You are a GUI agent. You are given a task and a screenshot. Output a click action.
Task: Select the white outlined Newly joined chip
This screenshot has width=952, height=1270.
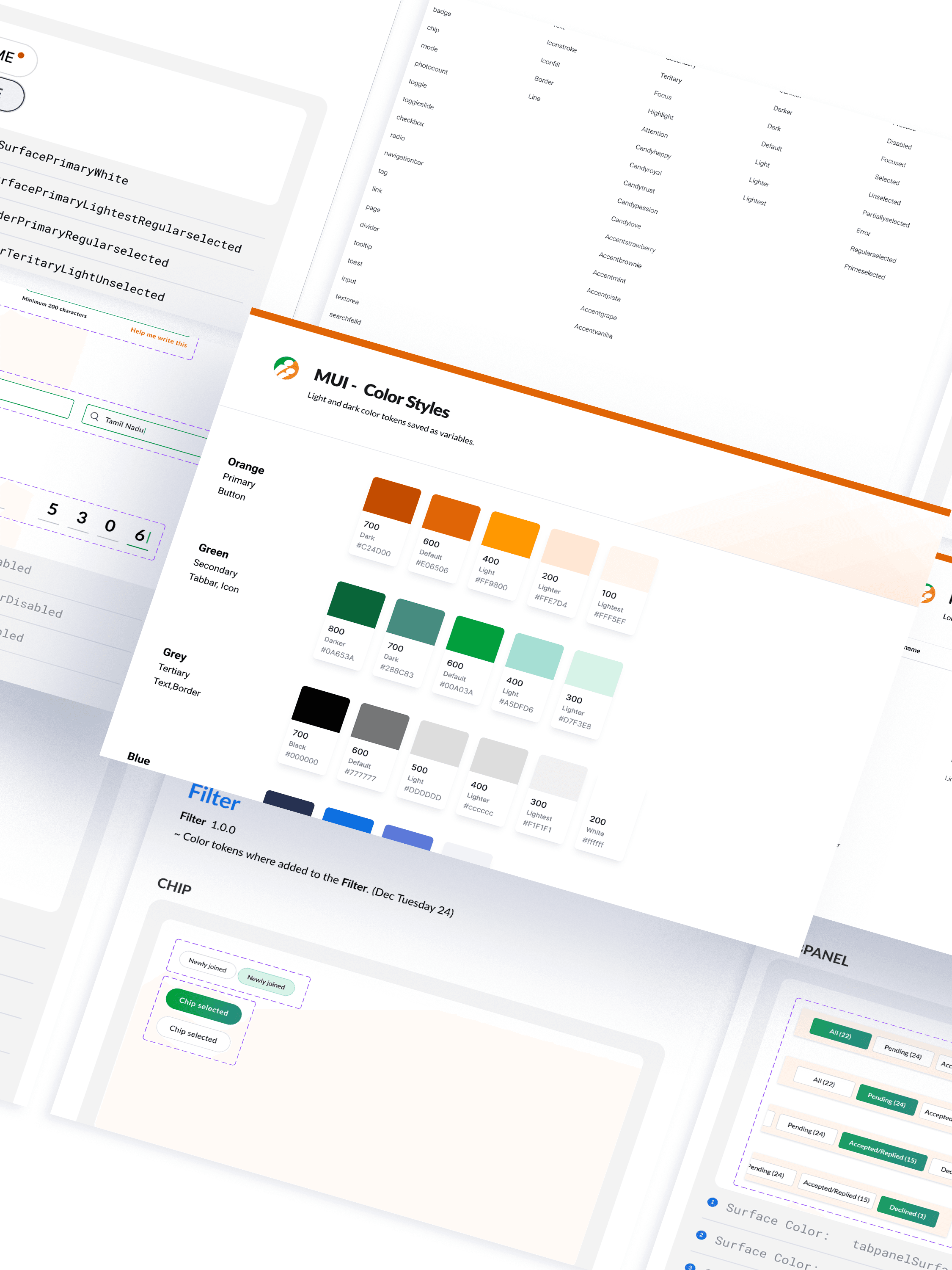coord(207,964)
